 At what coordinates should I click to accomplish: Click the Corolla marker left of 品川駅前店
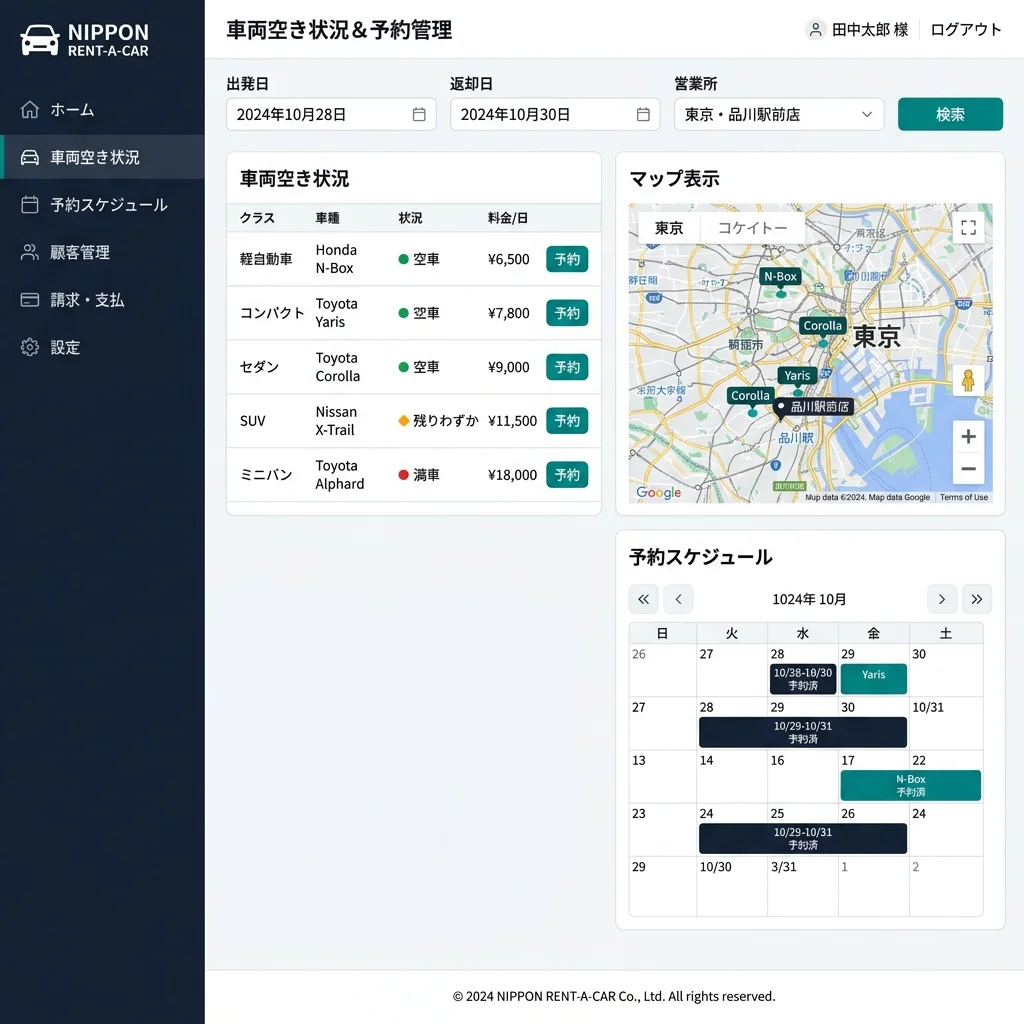tap(750, 396)
